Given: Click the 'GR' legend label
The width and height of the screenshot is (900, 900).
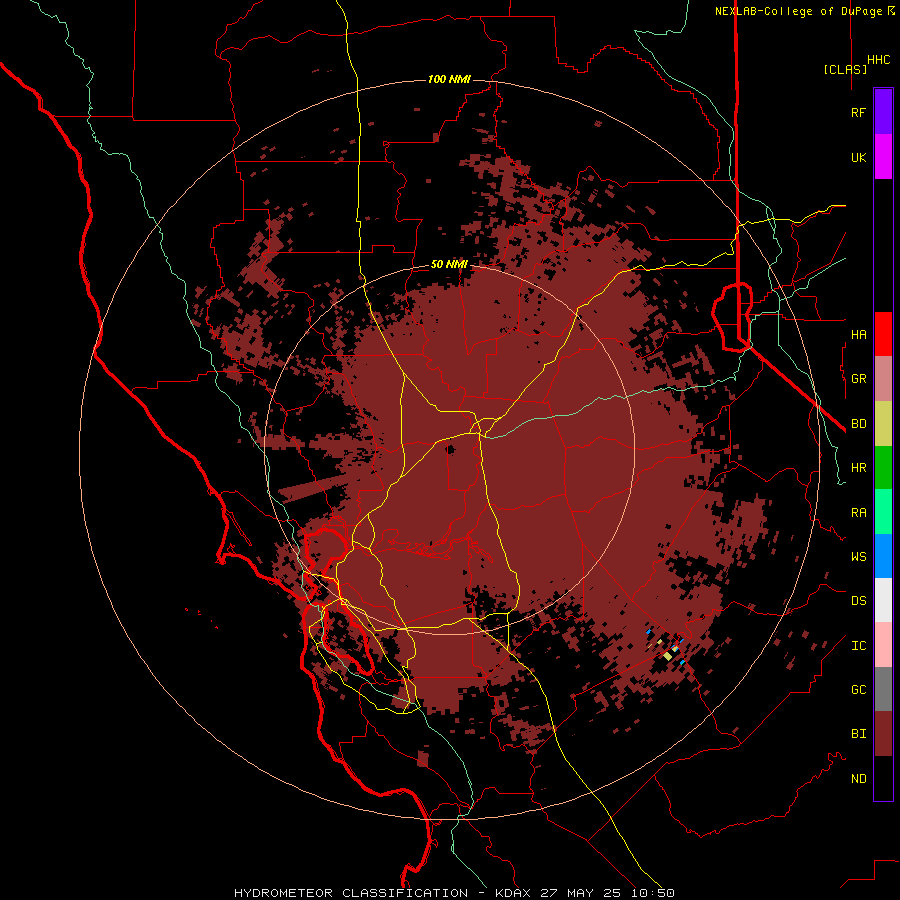Looking at the screenshot, I should [858, 379].
